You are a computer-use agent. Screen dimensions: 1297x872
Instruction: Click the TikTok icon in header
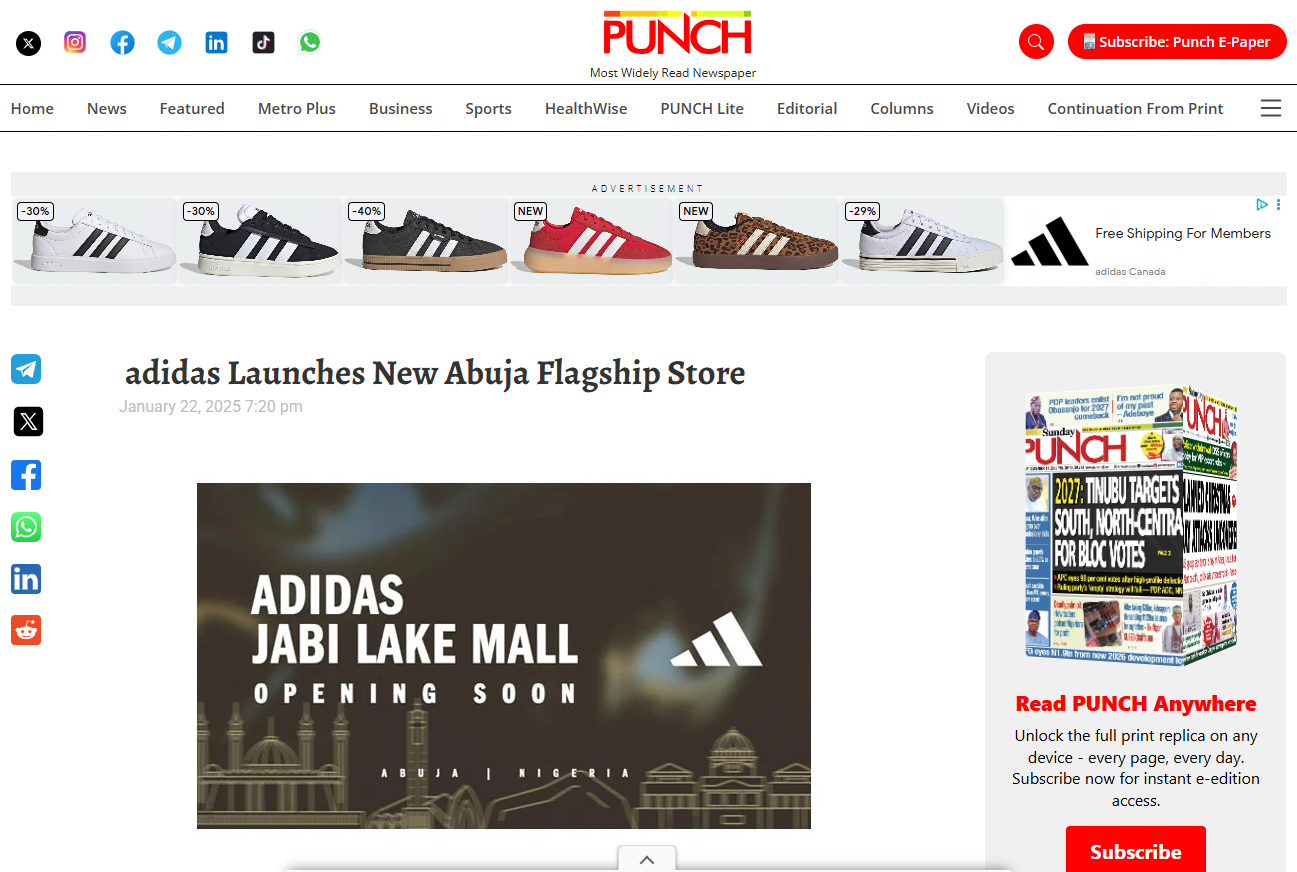[x=263, y=42]
